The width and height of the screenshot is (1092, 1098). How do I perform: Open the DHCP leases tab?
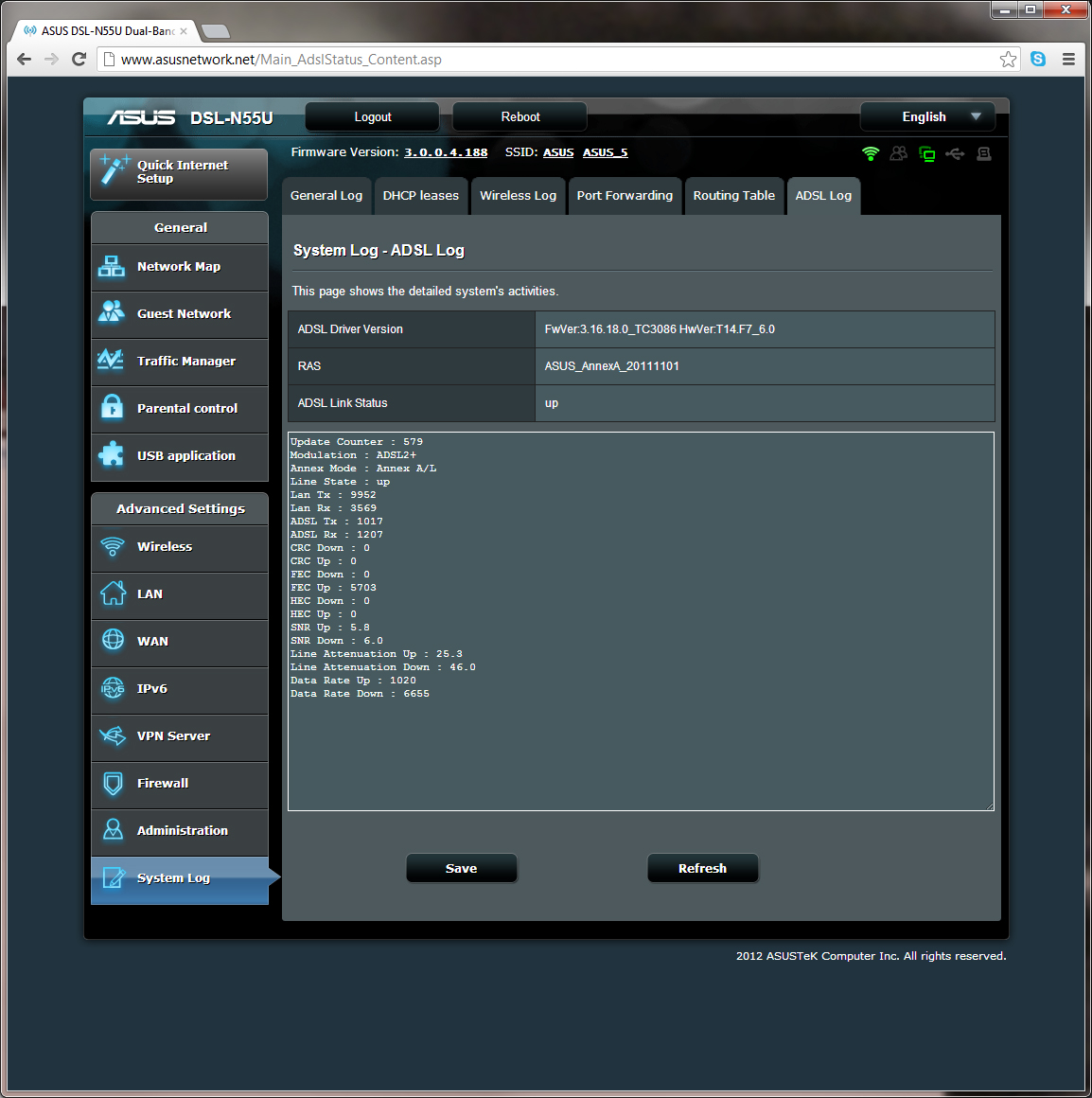(421, 196)
